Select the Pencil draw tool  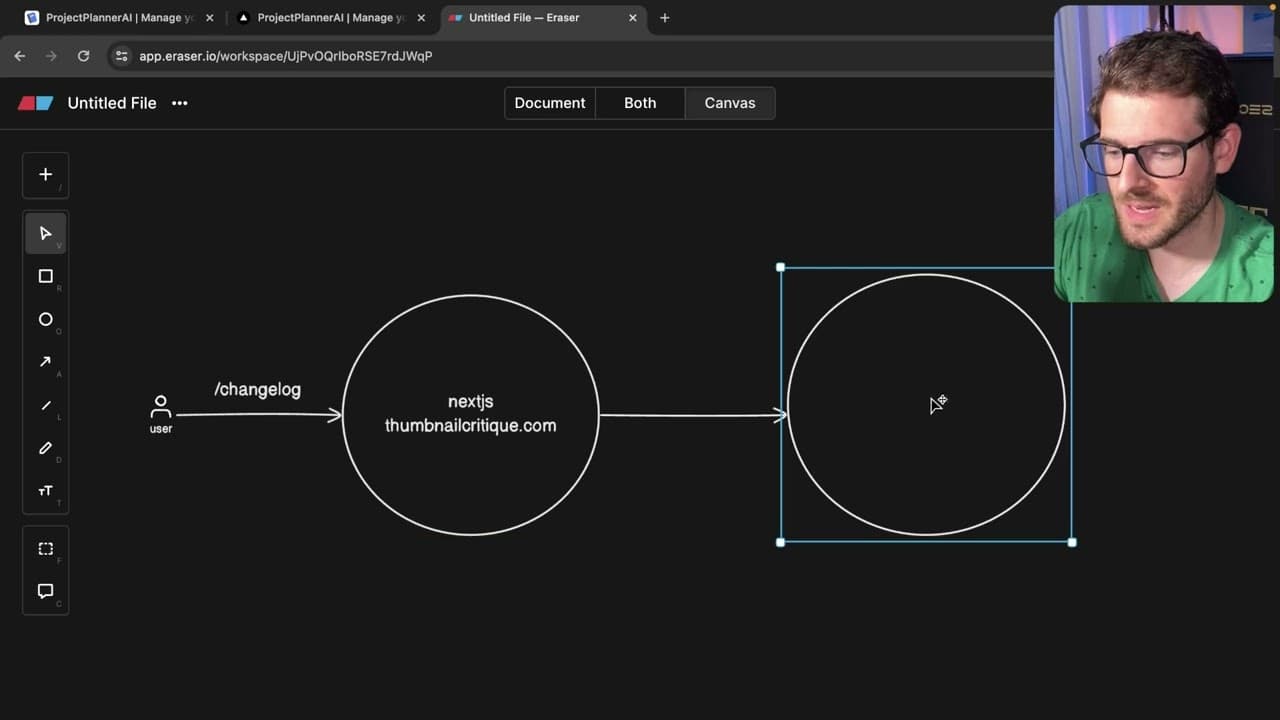[x=45, y=448]
